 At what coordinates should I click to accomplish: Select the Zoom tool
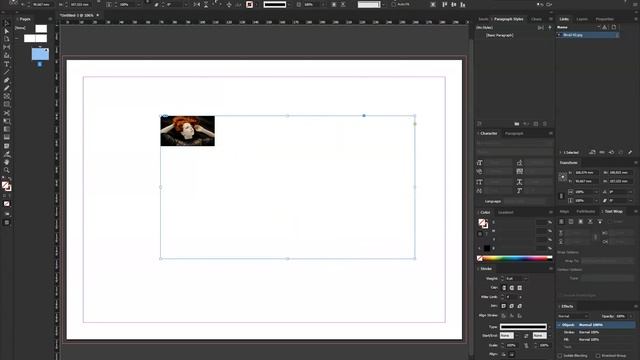(x=7, y=171)
